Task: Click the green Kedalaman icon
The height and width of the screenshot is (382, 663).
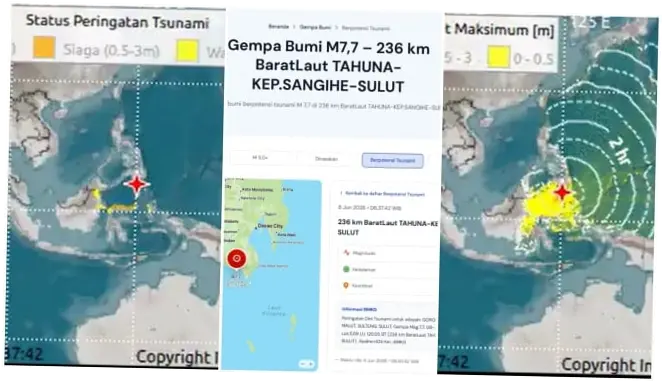Action: [x=346, y=269]
